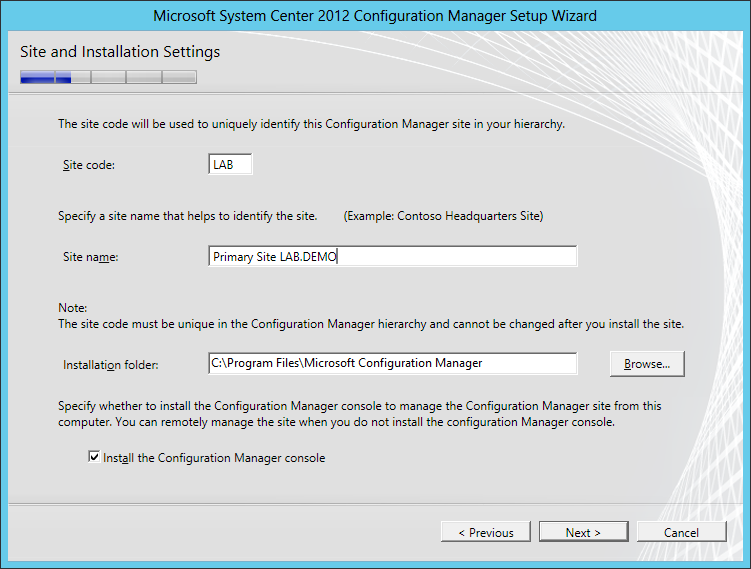Cancel the setup wizard
The height and width of the screenshot is (569, 751).
[x=681, y=532]
